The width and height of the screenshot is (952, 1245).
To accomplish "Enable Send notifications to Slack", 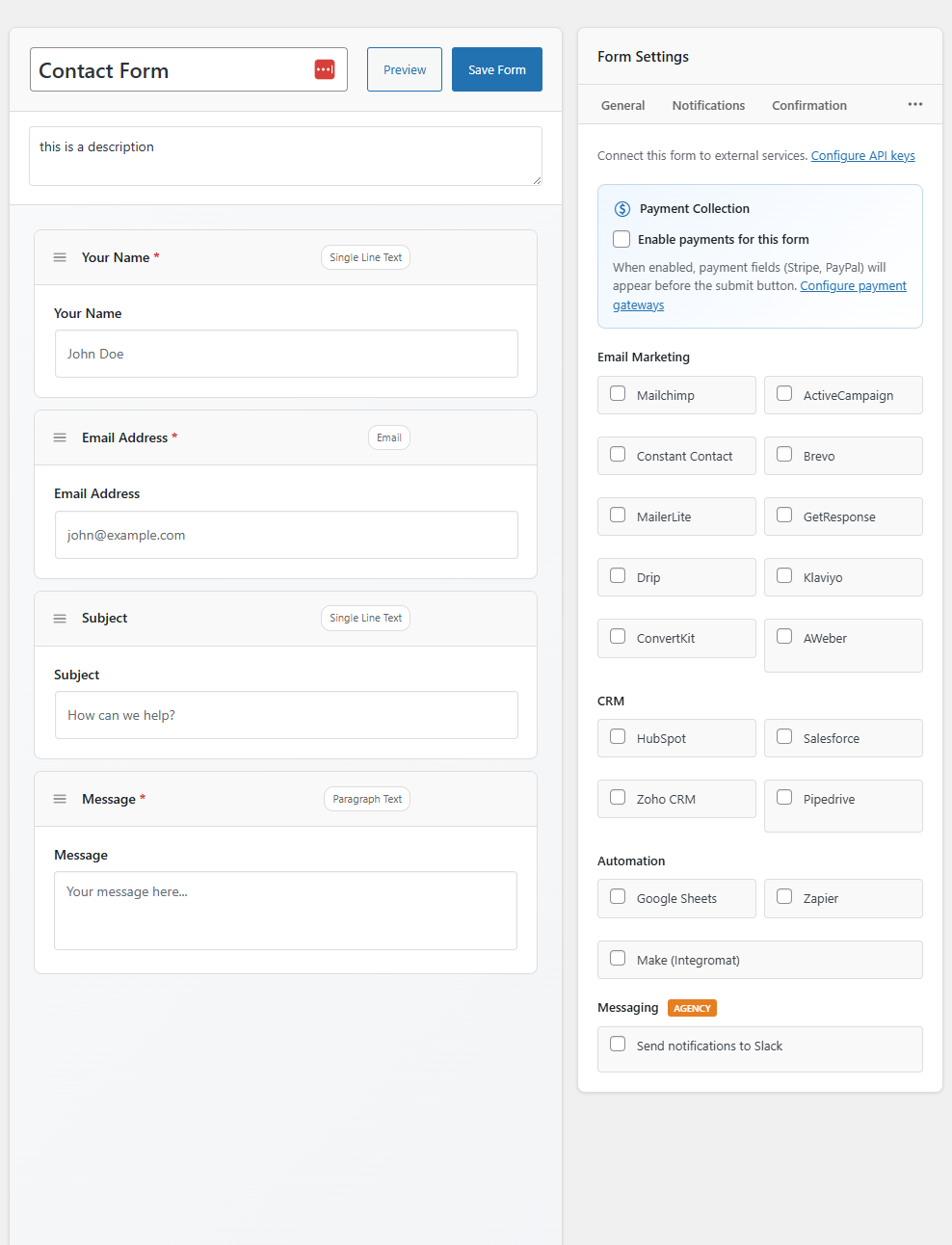I will (618, 1044).
